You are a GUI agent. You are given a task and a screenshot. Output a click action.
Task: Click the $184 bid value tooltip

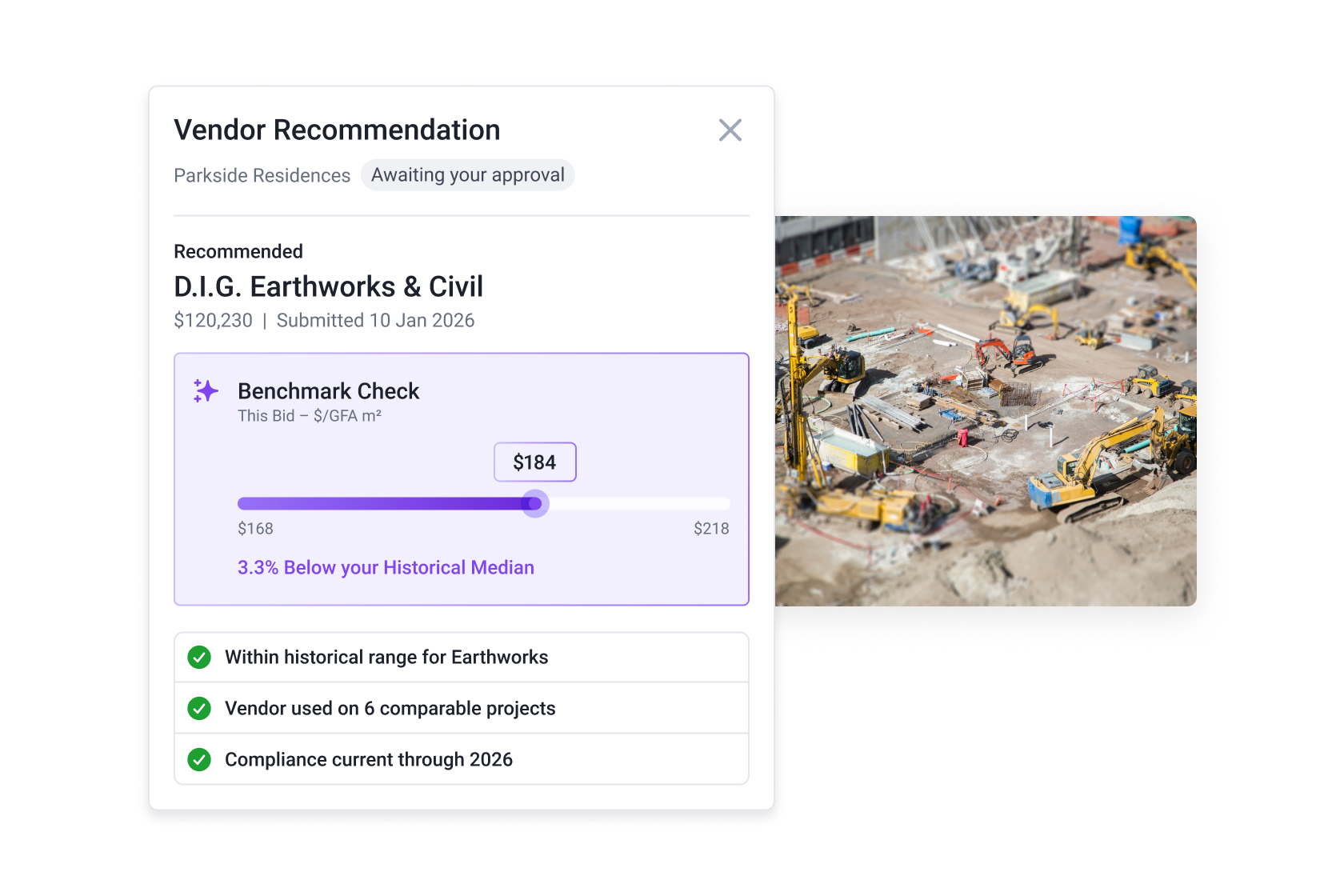(534, 462)
